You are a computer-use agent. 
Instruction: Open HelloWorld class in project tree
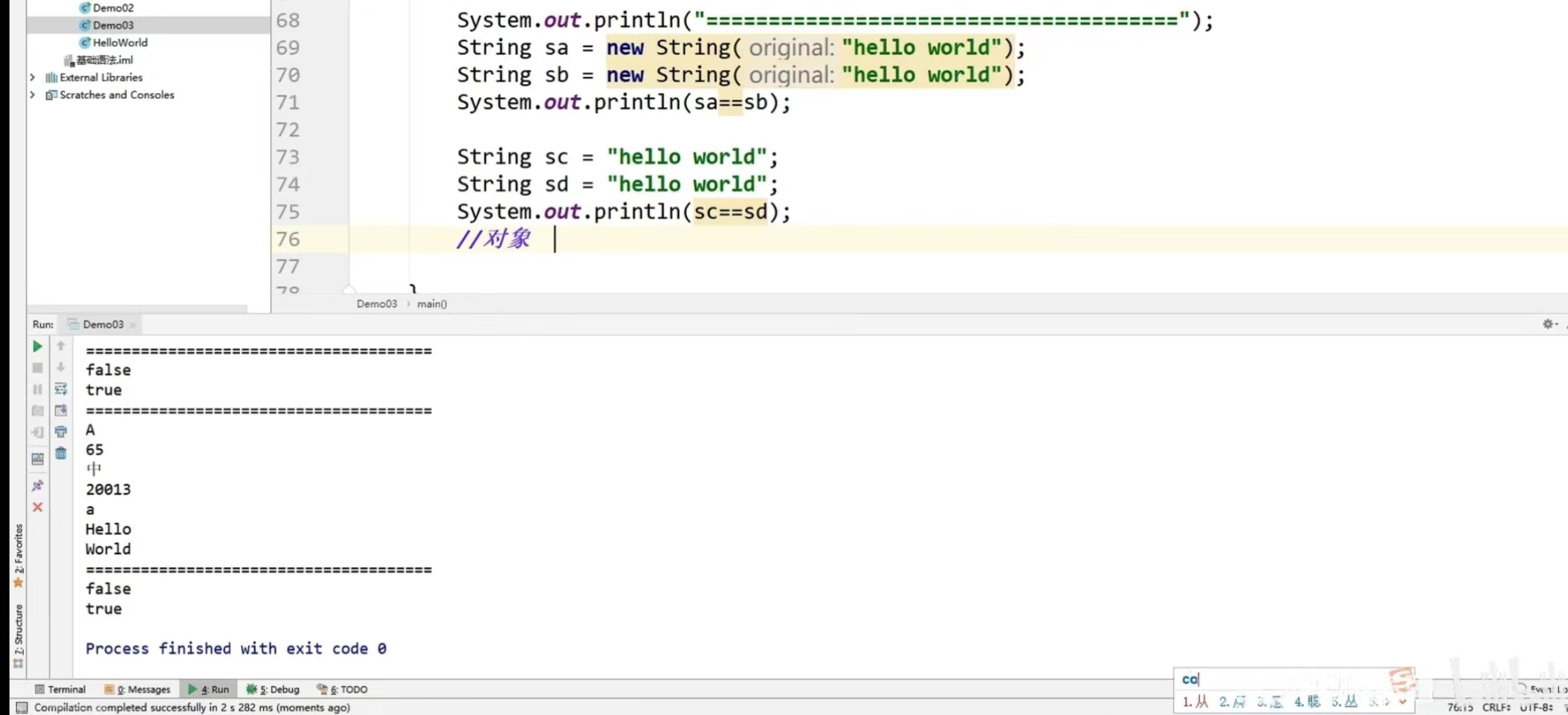(120, 42)
